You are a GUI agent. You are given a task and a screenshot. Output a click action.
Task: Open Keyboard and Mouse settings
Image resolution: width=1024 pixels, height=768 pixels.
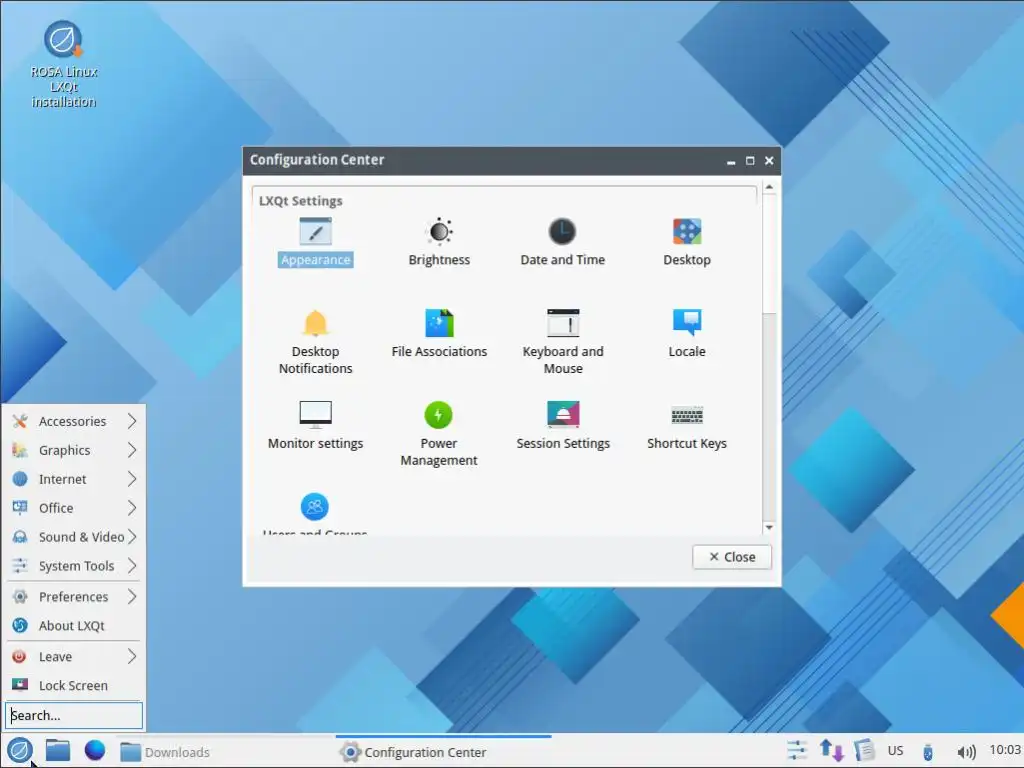pos(562,341)
